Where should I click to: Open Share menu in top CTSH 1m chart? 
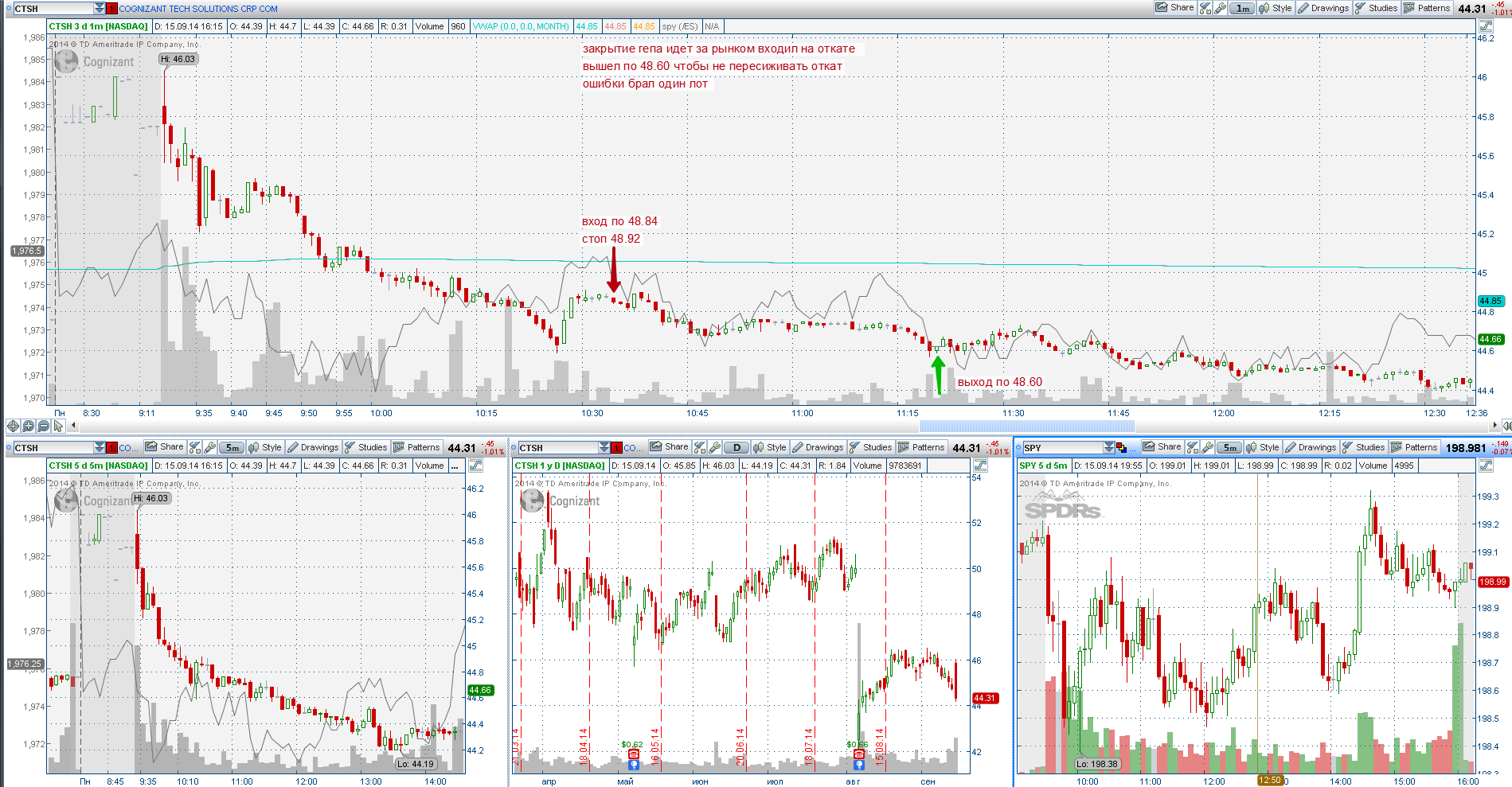pos(1174,8)
